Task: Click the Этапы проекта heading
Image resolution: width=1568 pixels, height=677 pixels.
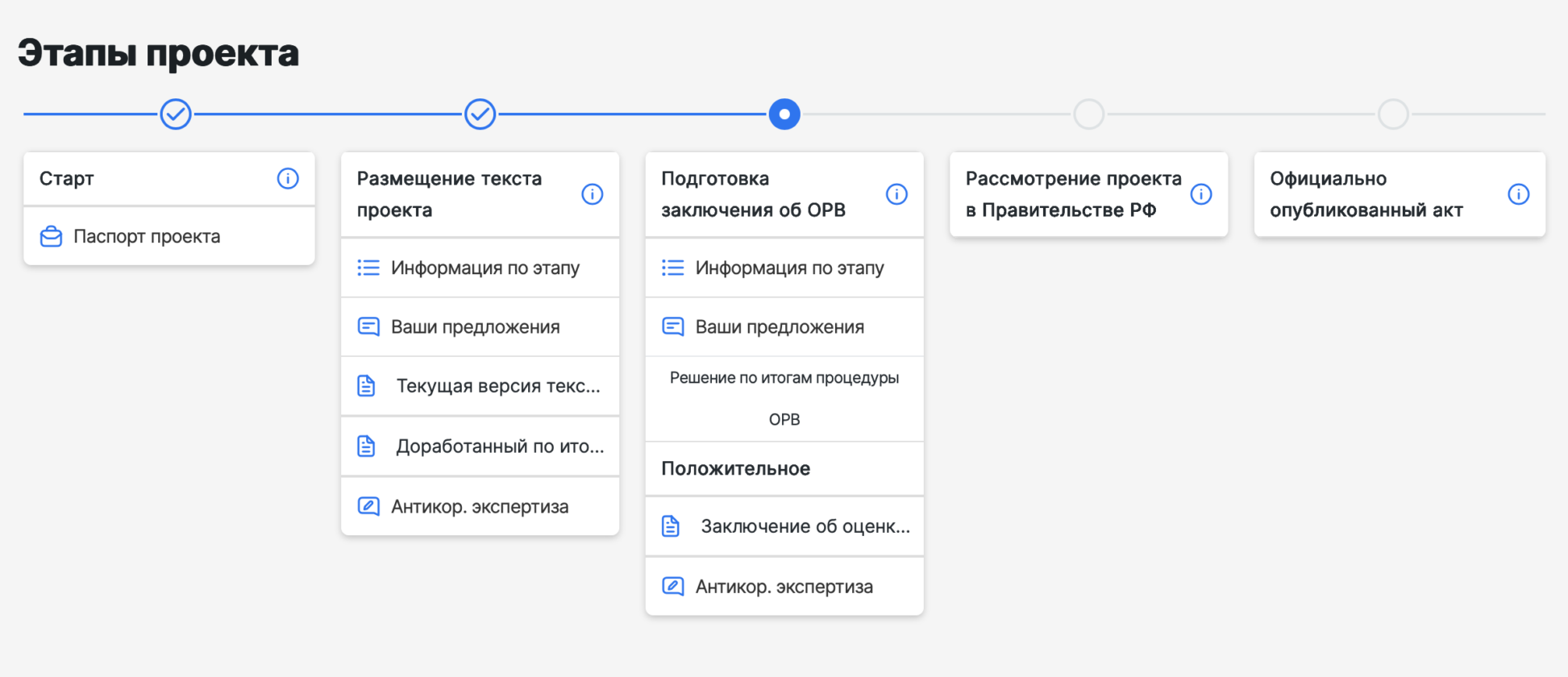Action: click(158, 53)
